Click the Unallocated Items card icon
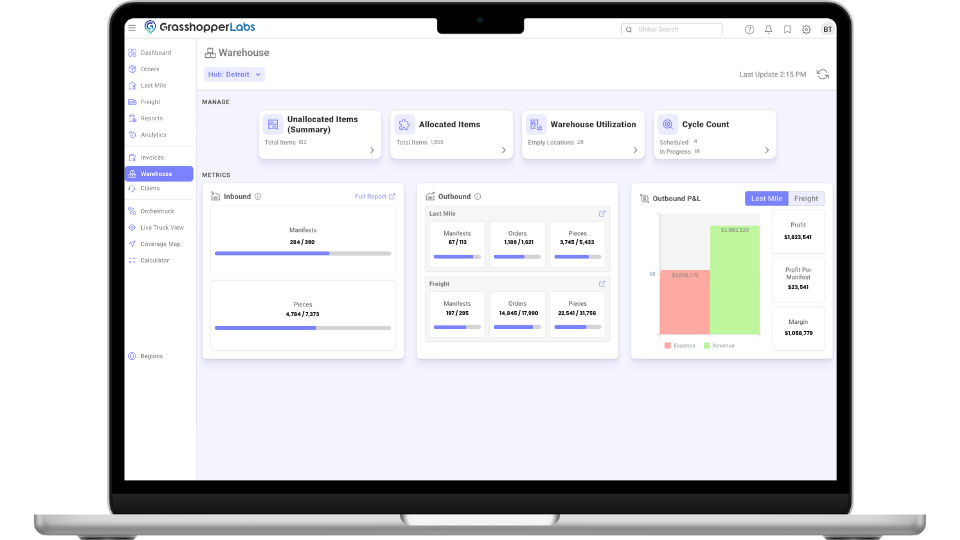The width and height of the screenshot is (960, 540). (x=273, y=124)
